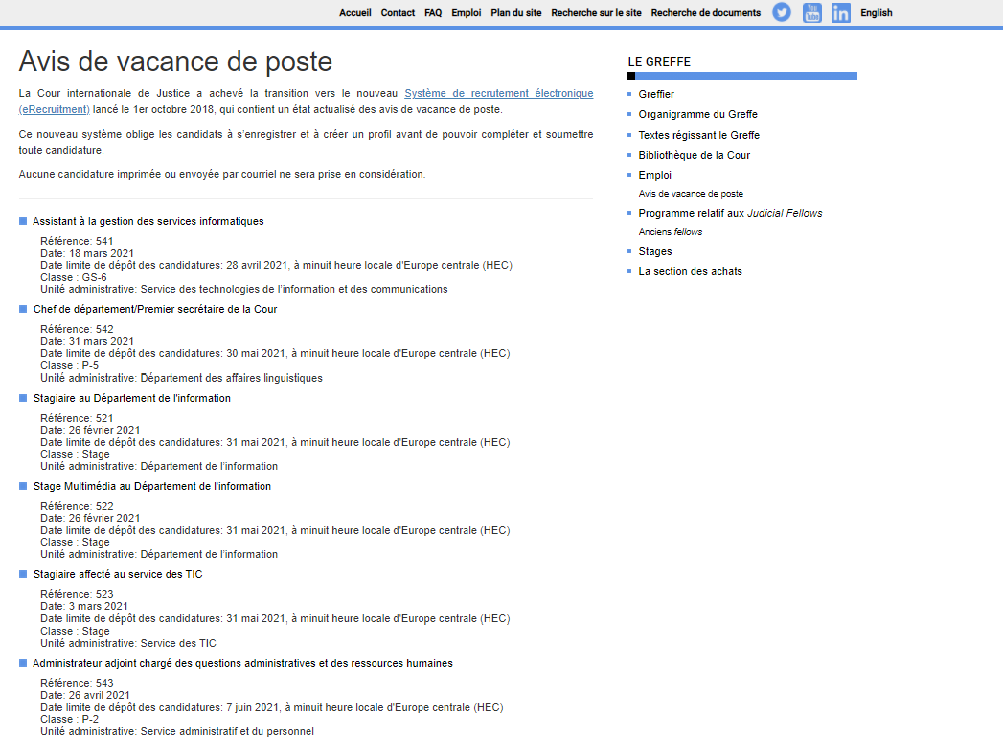Open La section des achats link
The height and width of the screenshot is (747, 1003).
(690, 271)
